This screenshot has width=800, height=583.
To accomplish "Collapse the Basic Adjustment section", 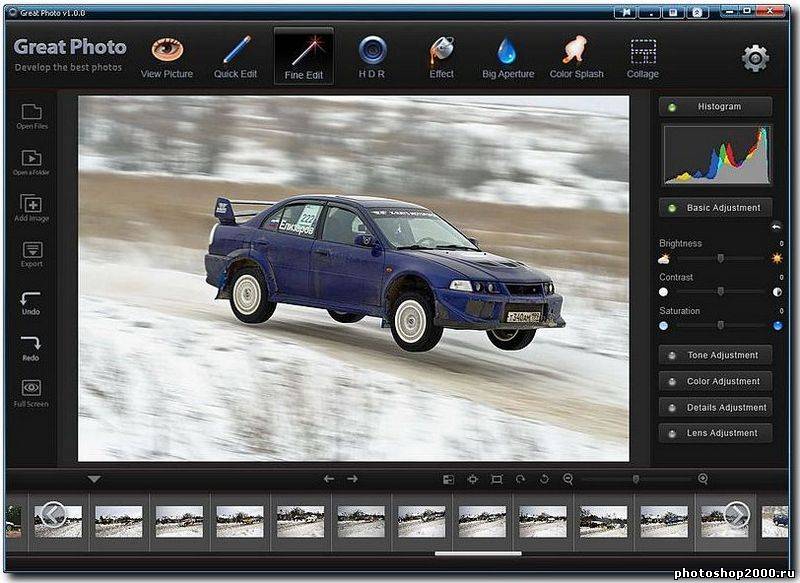I will (x=715, y=208).
